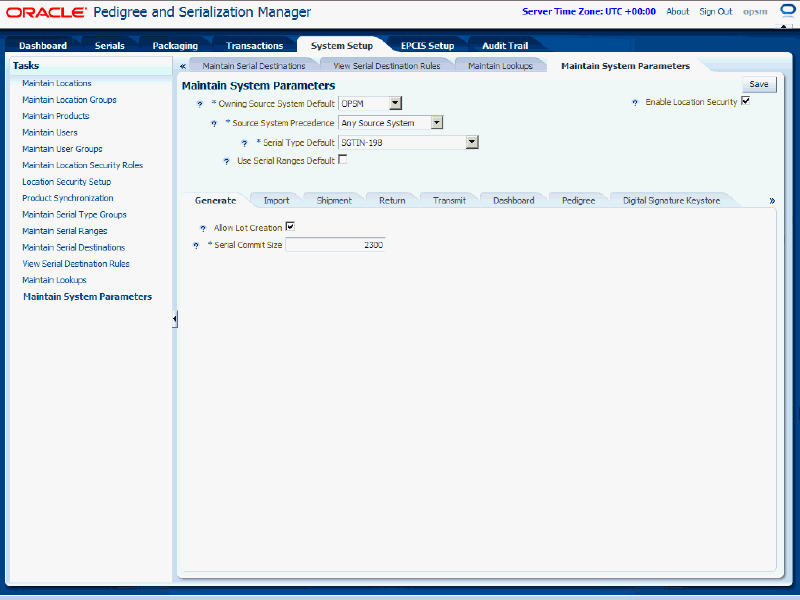Image resolution: width=800 pixels, height=600 pixels.
Task: Open Maintain Serial Destinations task link
Action: pyautogui.click(x=73, y=247)
